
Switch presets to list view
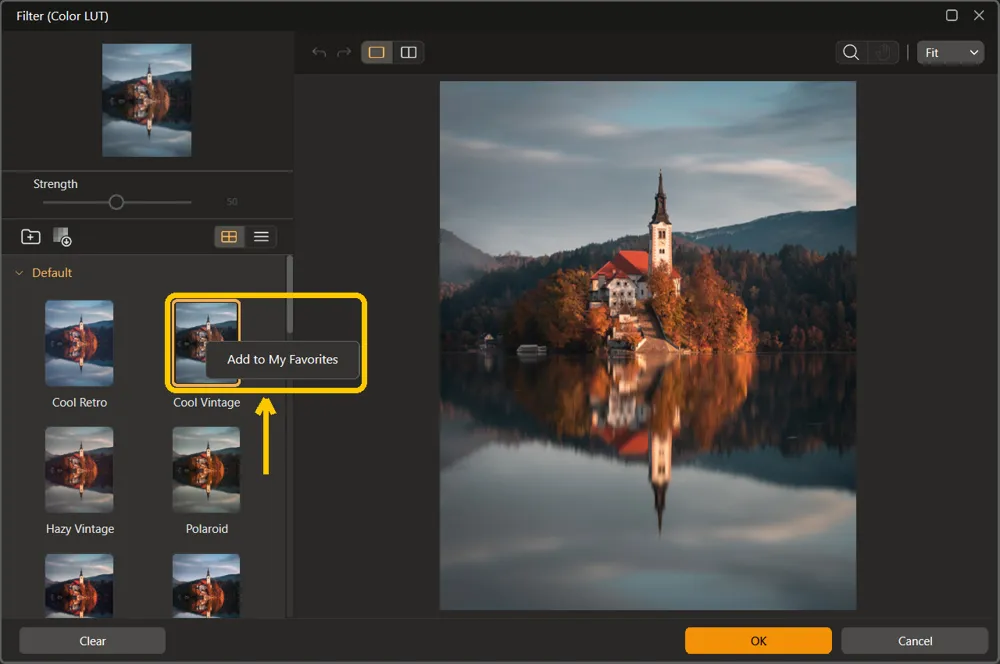pyautogui.click(x=261, y=237)
